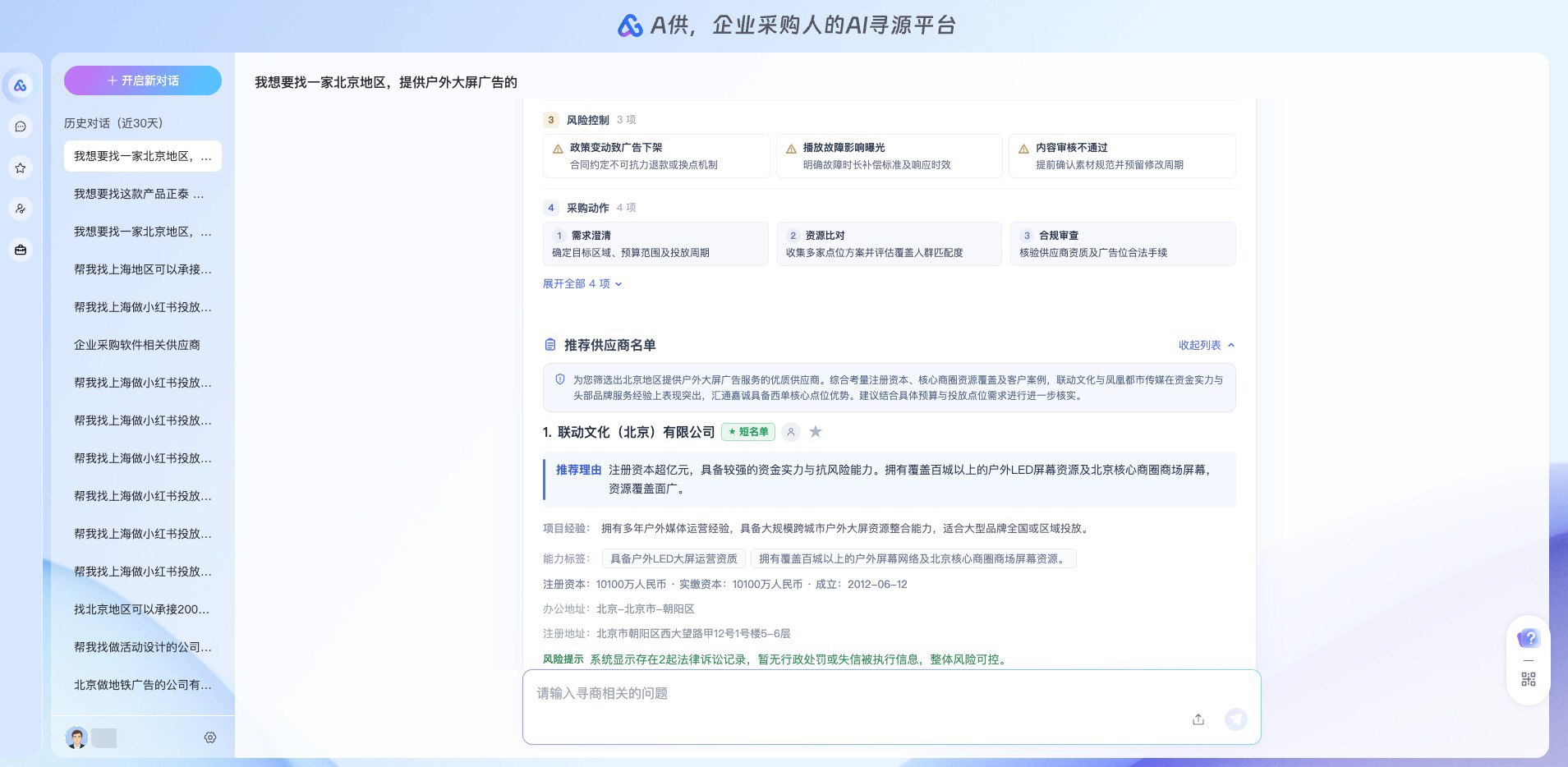Viewport: 1568px width, 767px height.
Task: Expand all 4 procurement actions 展开全部
Action: (x=582, y=283)
